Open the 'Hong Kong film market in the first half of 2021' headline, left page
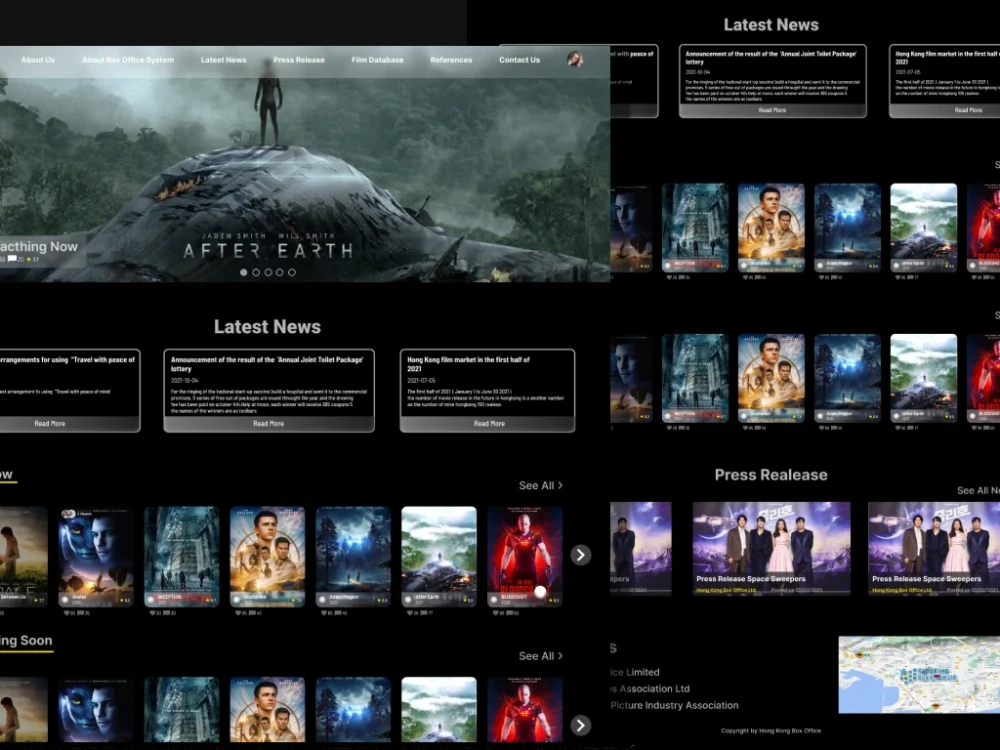The image size is (1000, 750). [x=469, y=364]
